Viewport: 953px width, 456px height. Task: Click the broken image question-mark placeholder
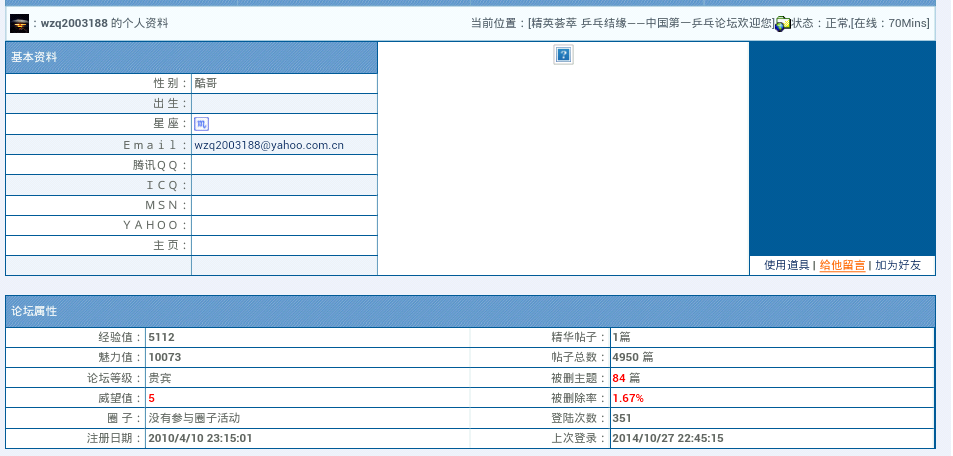pyautogui.click(x=563, y=55)
